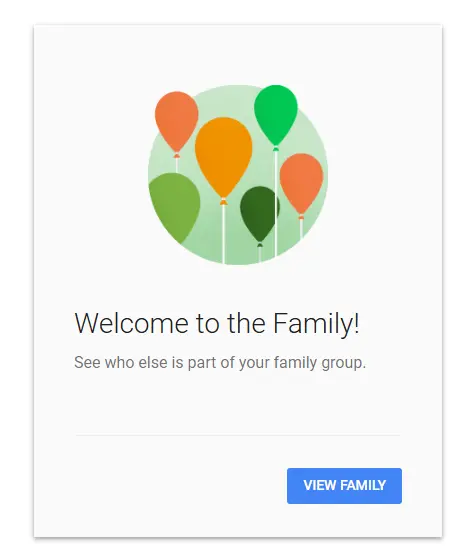
Task: Click the words family group in subtitle
Action: 320,362
